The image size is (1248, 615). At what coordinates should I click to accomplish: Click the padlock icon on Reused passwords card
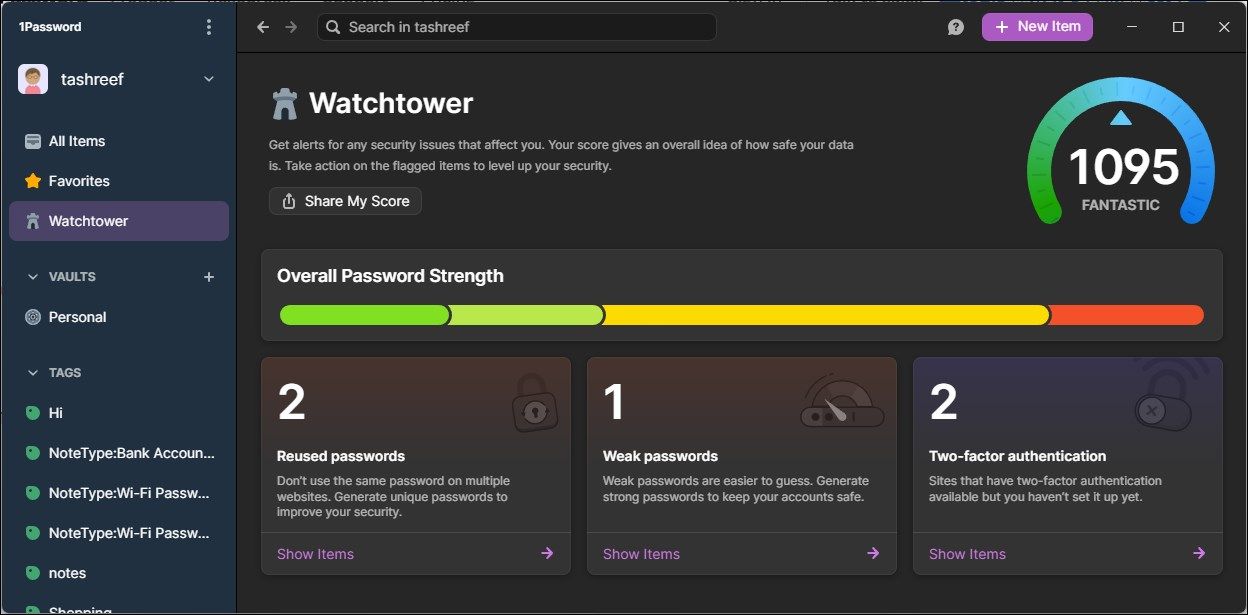click(534, 405)
